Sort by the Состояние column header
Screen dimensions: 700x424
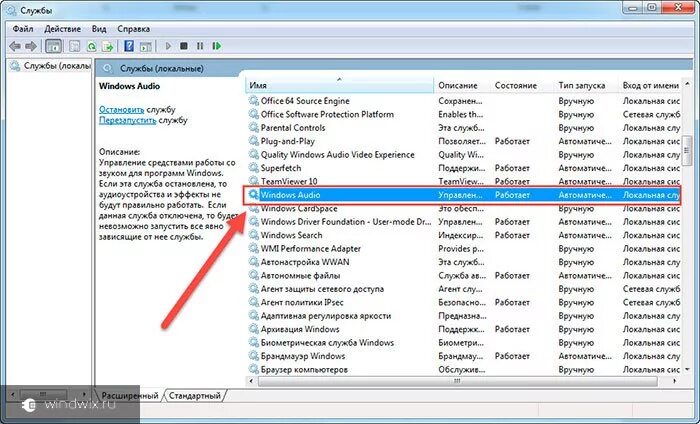point(523,85)
